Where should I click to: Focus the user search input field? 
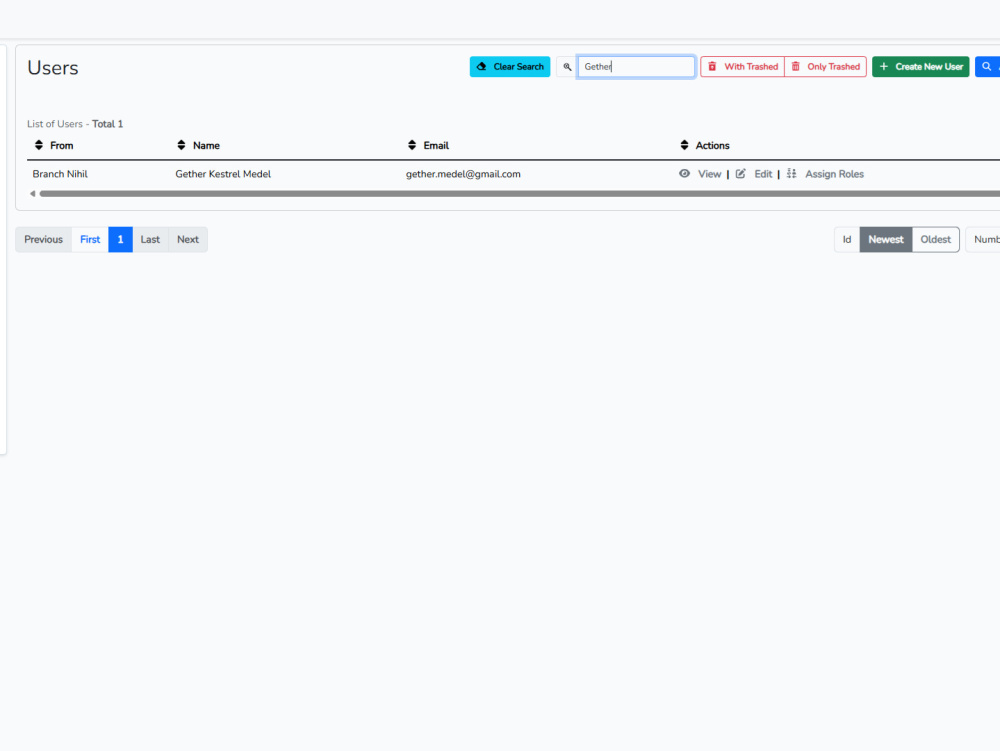pyautogui.click(x=636, y=66)
